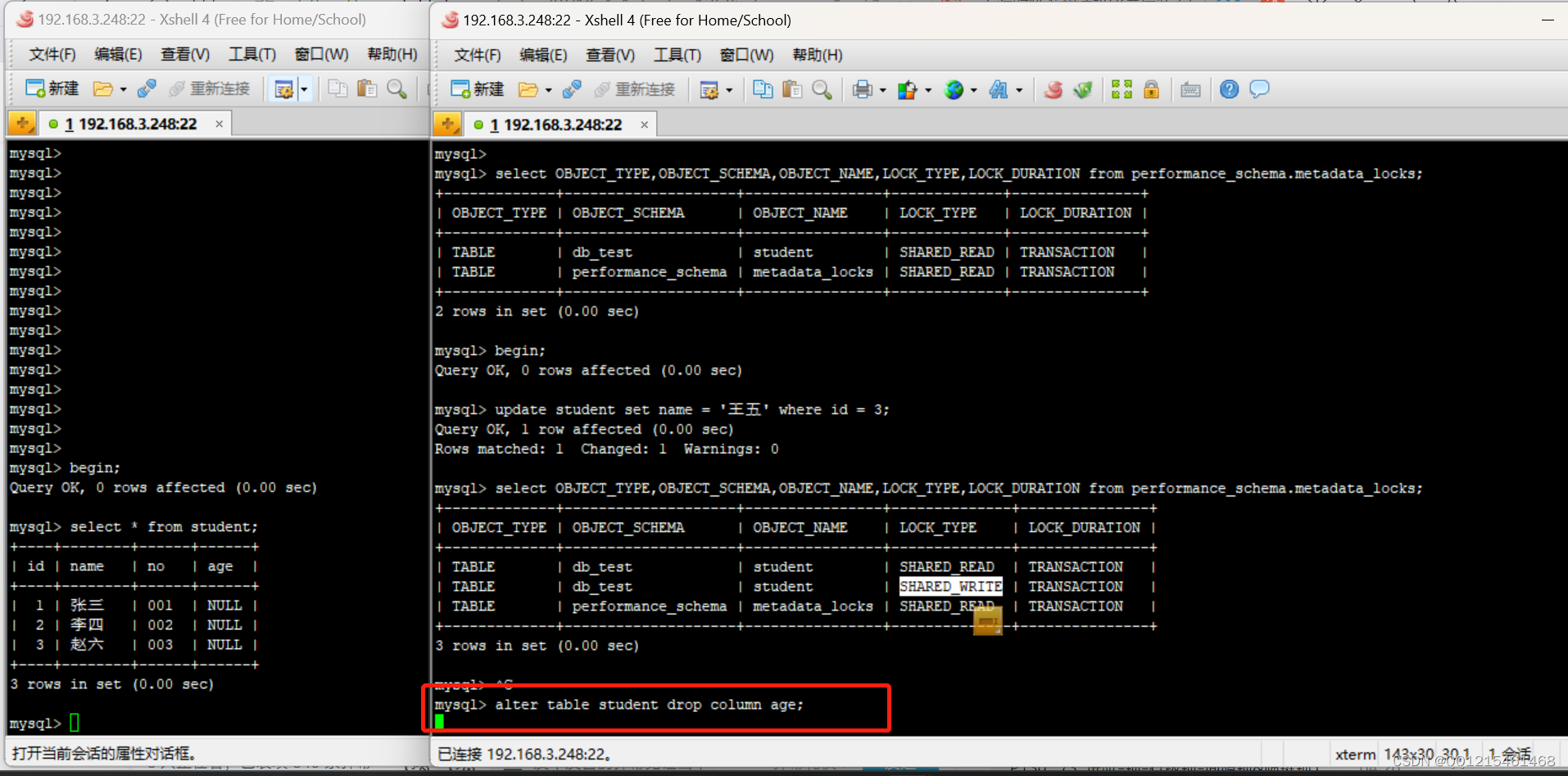Open 查看(V) menu in right window
The image size is (1568, 776).
(610, 55)
